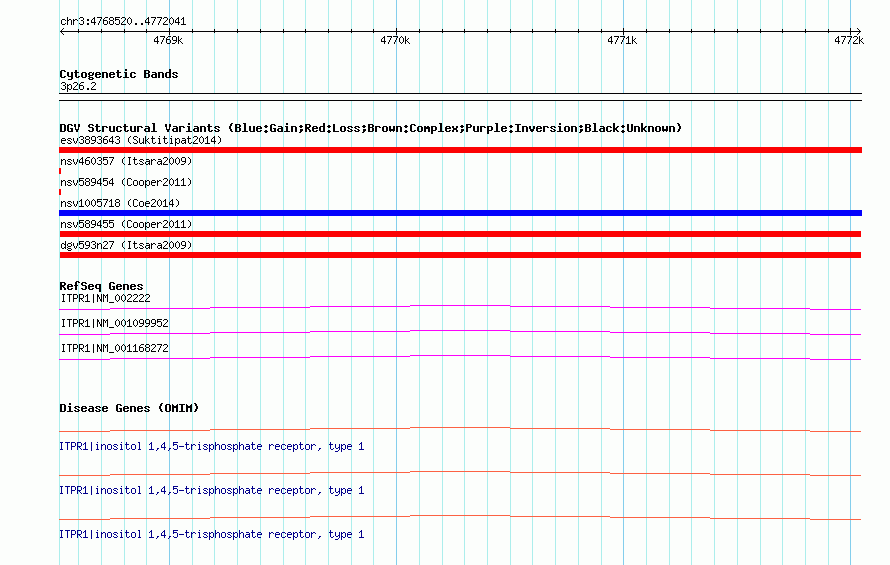Open variant esv3893643 (Suktitipat2014) label
The image size is (890, 565).
pos(141,140)
